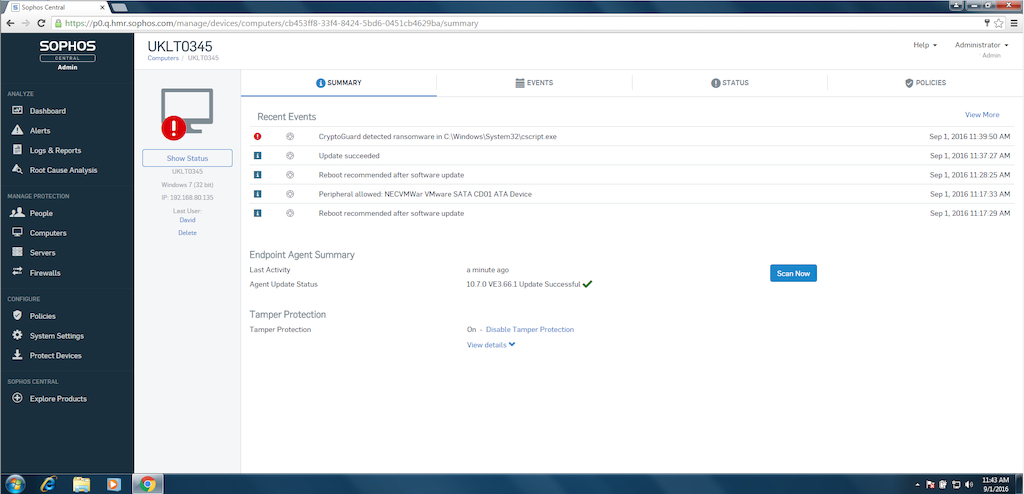1024x494 pixels.
Task: Click the Sophos Central browser tab
Action: (56, 7)
